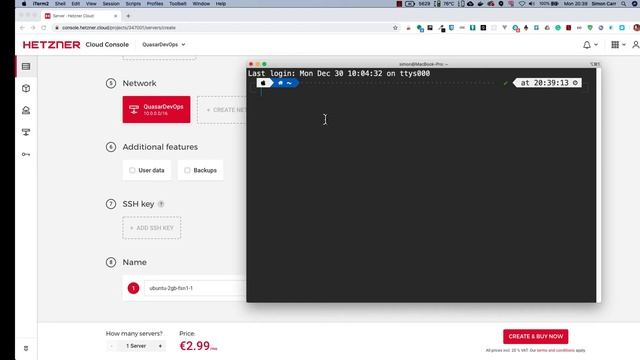Toggle the QuasarDevOps network card
The image size is (640, 360).
(156, 109)
